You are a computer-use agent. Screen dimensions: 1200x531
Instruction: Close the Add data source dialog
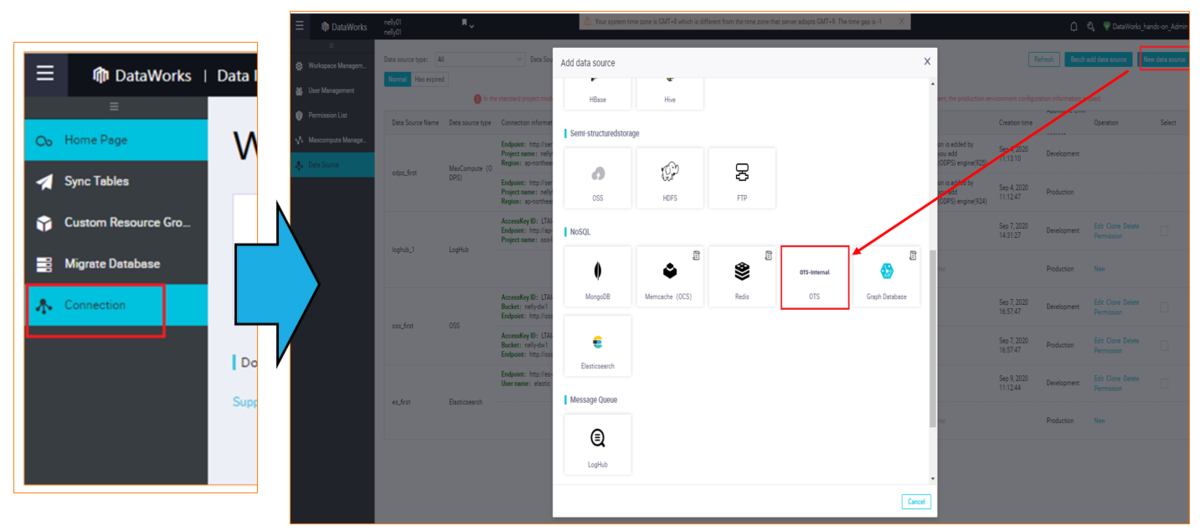pos(927,62)
